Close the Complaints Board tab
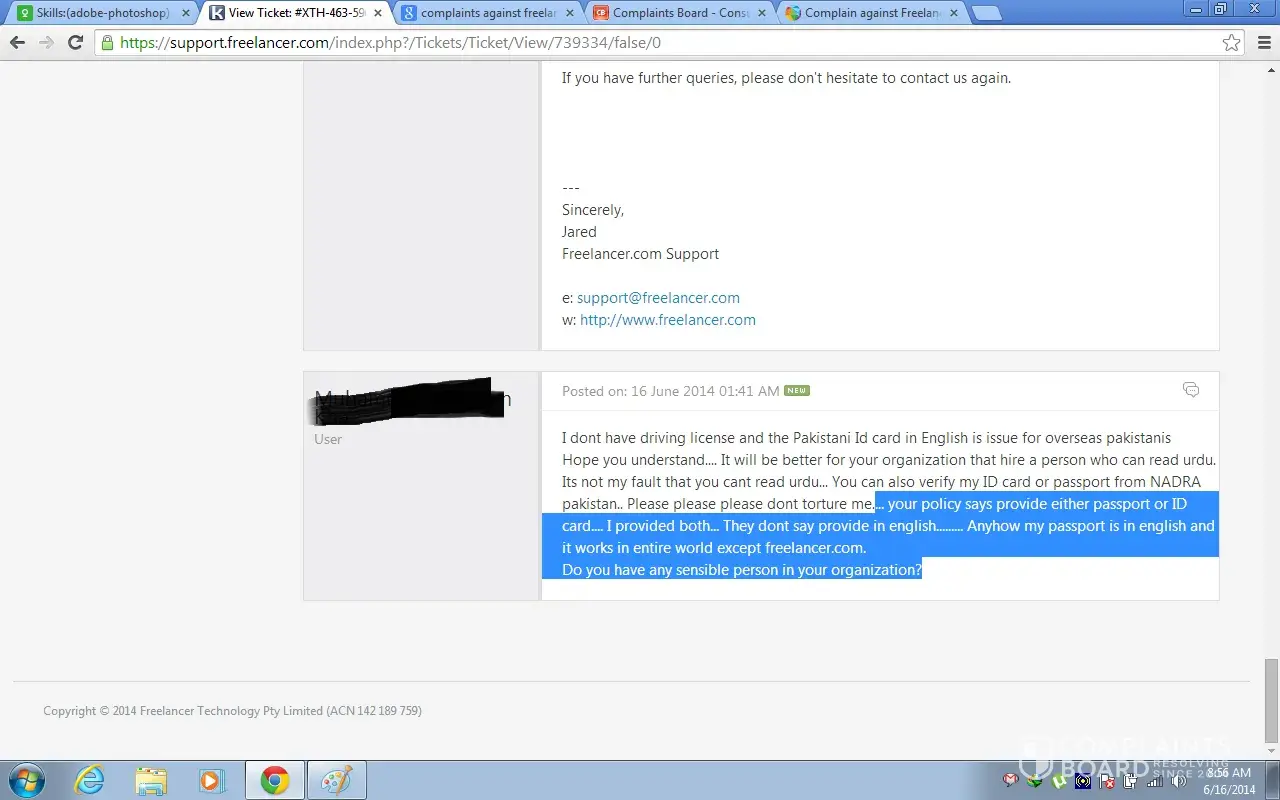 762,13
